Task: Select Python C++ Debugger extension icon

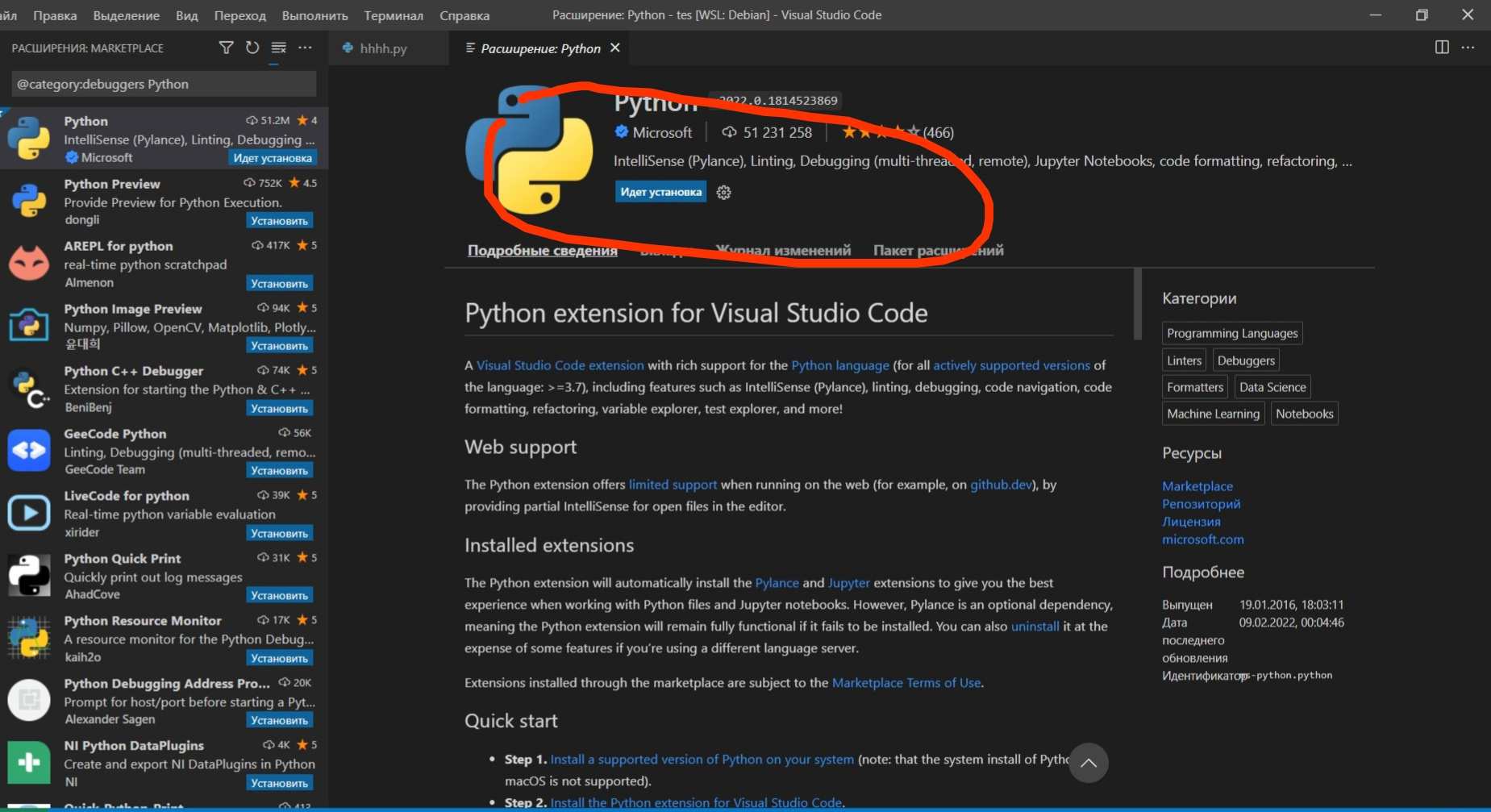Action: [x=29, y=388]
